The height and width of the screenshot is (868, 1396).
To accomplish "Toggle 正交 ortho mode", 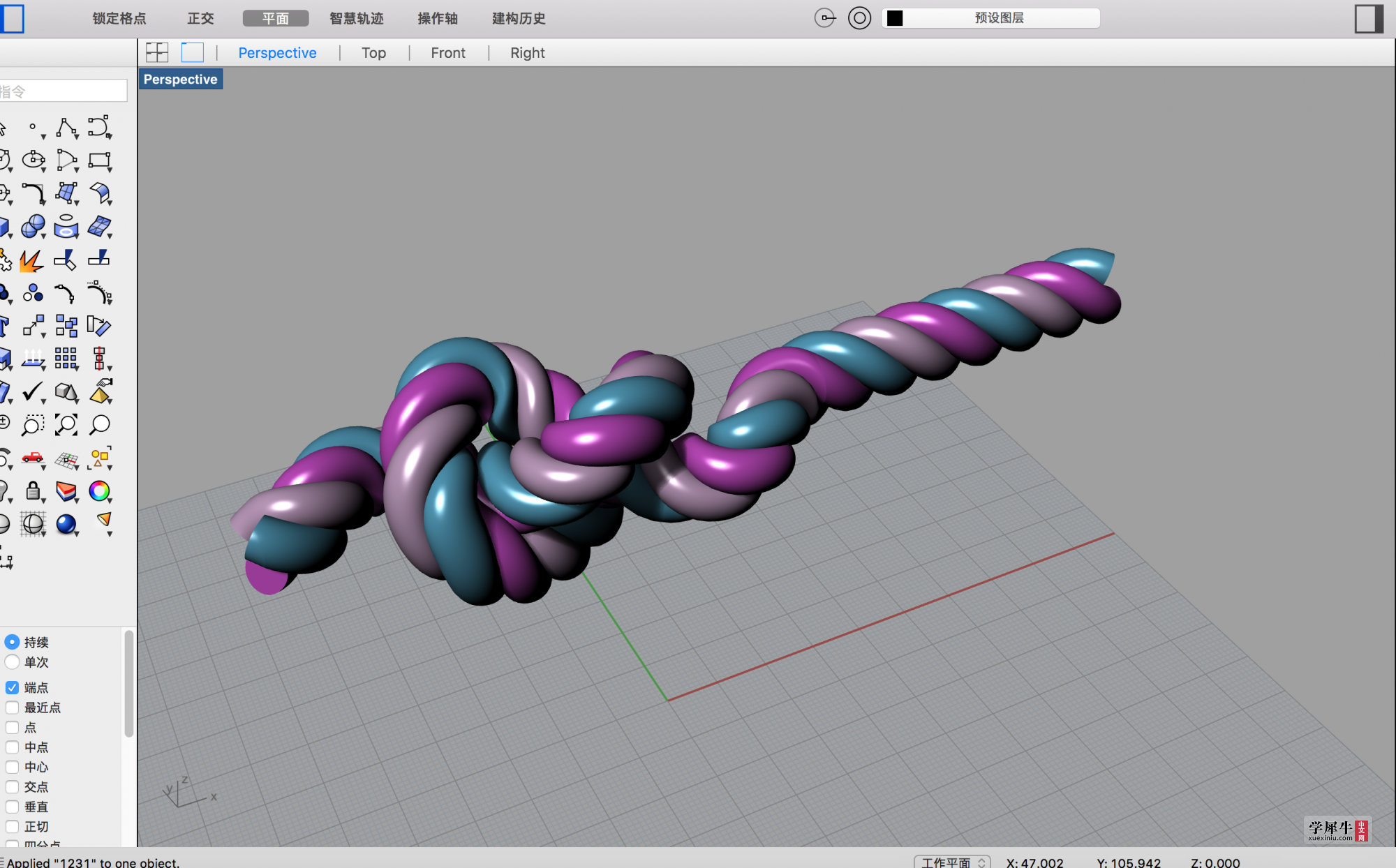I will [x=200, y=18].
